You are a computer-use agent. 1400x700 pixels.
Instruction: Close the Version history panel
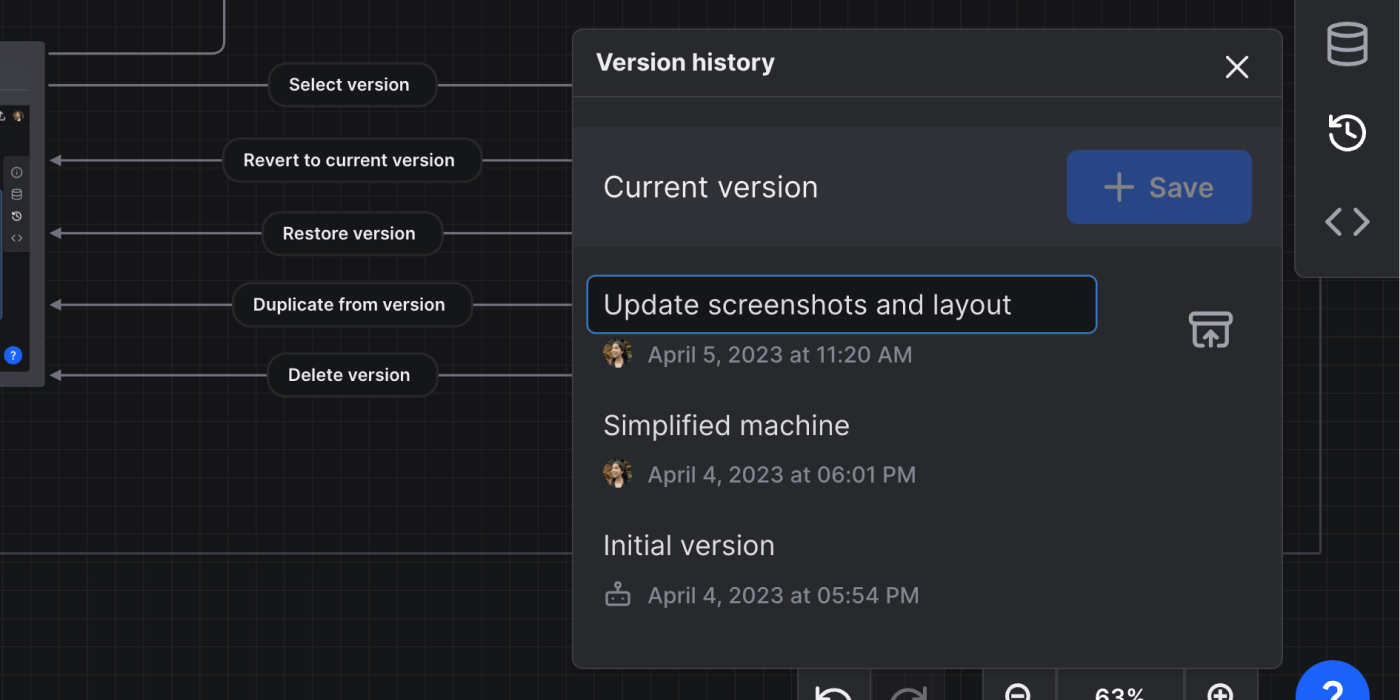[x=1237, y=67]
